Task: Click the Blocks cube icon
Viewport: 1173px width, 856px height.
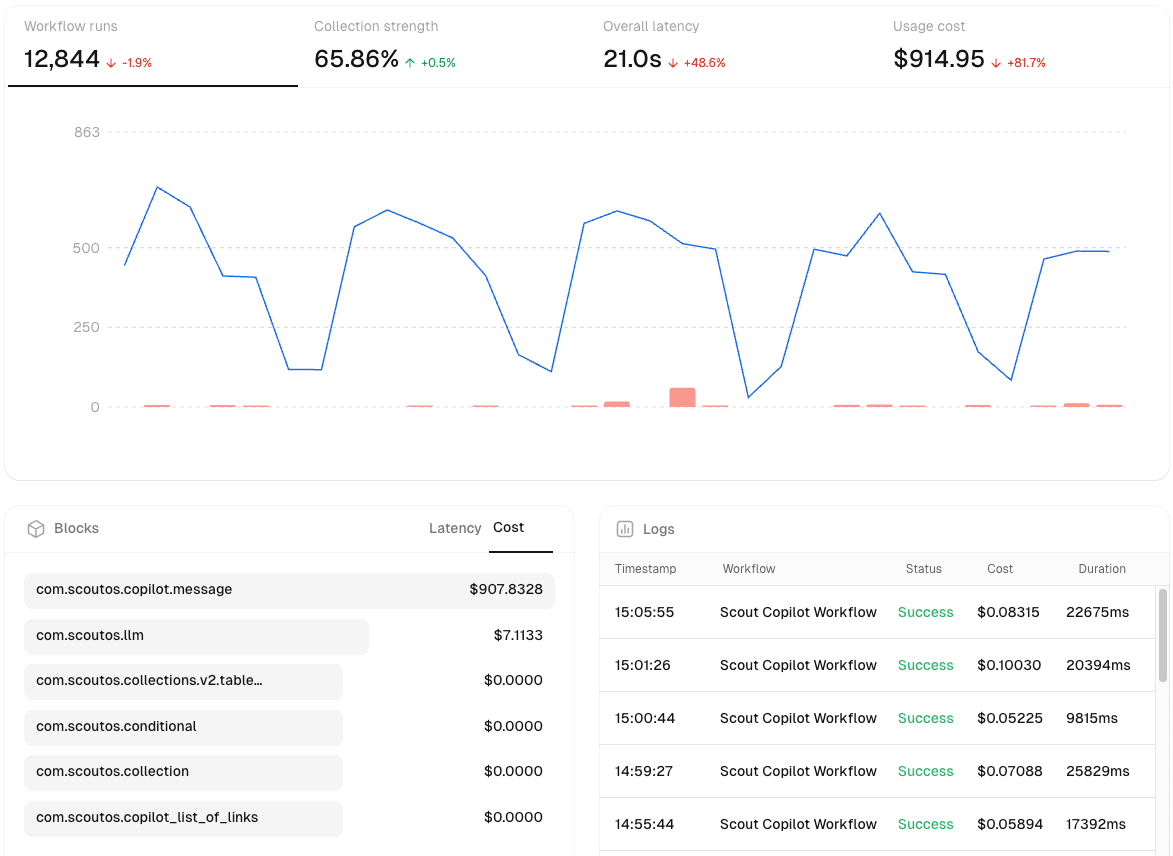Action: pyautogui.click(x=36, y=529)
